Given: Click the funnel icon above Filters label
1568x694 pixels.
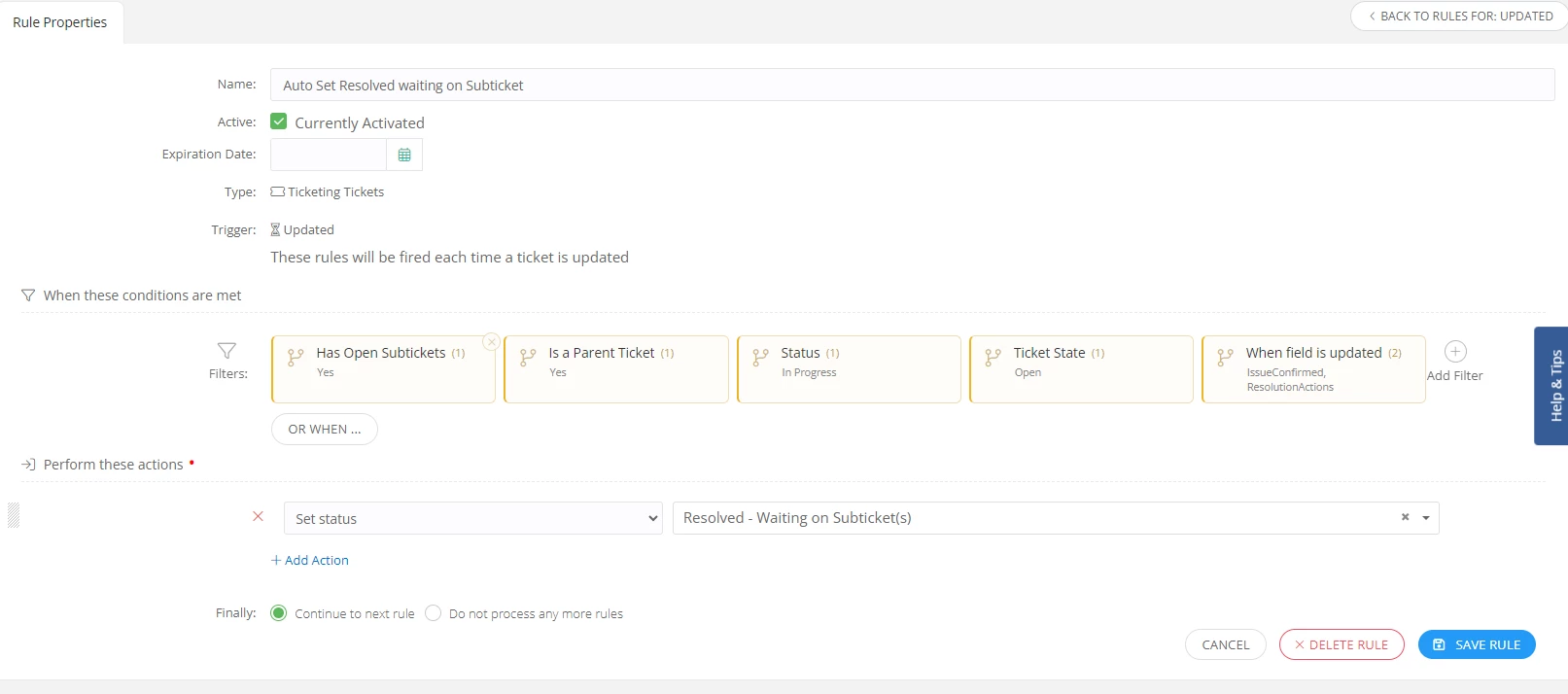Looking at the screenshot, I should 226,350.
